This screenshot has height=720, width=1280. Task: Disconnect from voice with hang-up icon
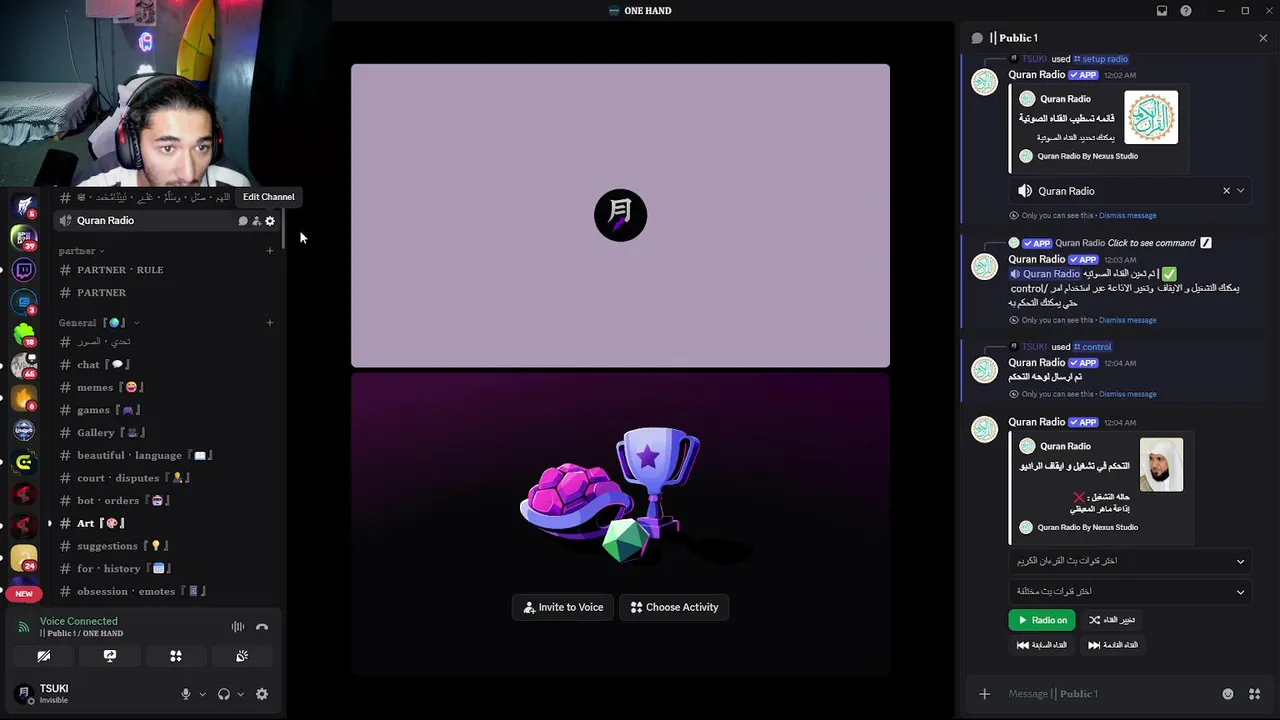pos(262,627)
